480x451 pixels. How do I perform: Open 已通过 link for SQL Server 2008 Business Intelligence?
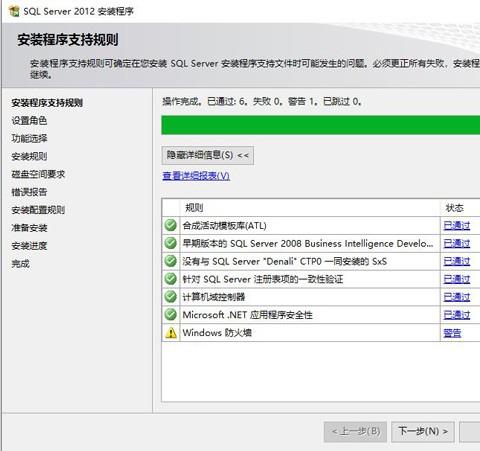457,244
